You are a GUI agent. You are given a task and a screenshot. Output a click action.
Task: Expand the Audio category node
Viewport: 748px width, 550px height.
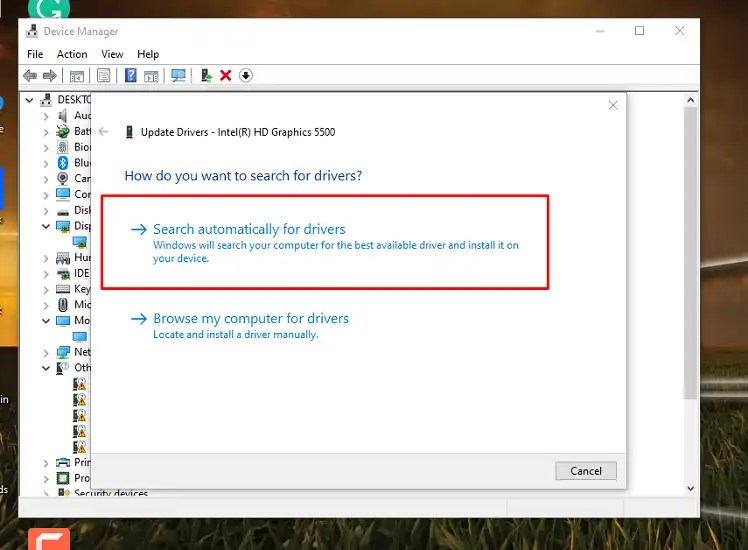click(x=46, y=116)
